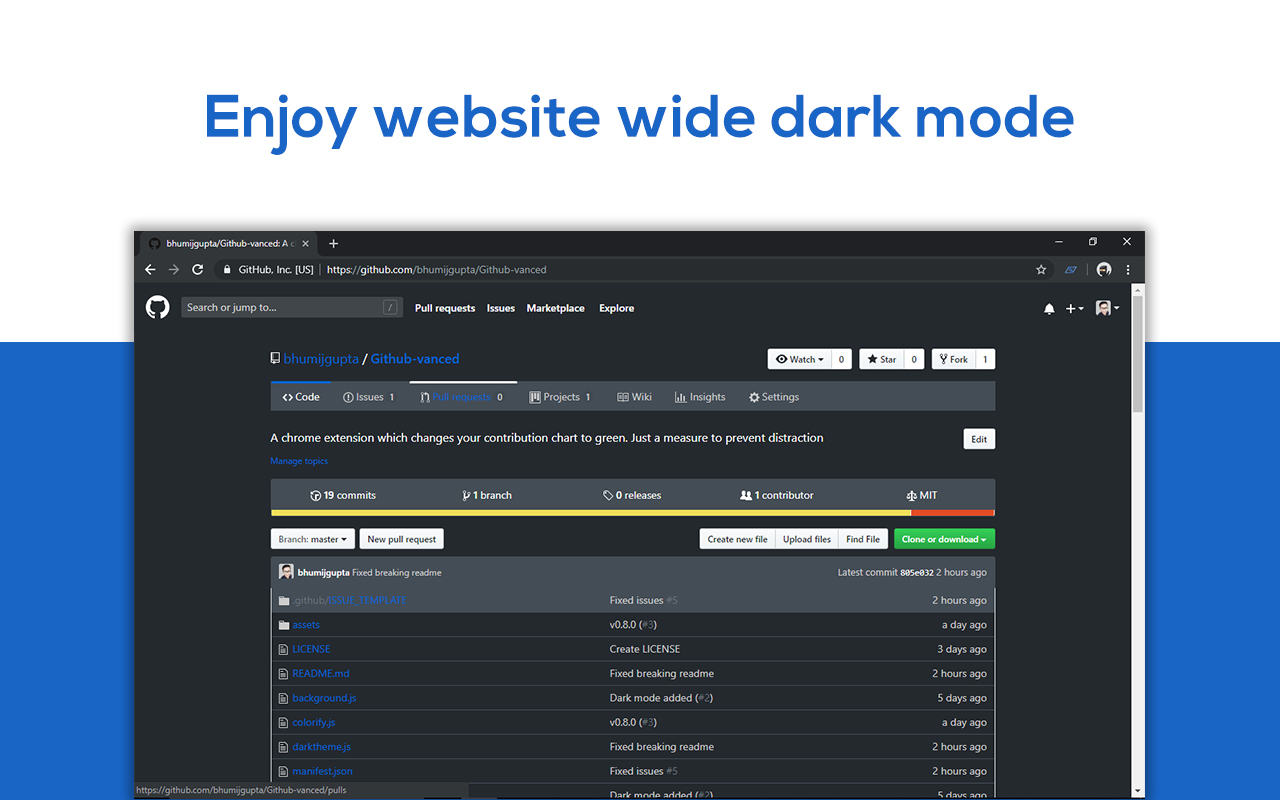1280x800 pixels.
Task: Click the assets folder icon
Action: (284, 625)
